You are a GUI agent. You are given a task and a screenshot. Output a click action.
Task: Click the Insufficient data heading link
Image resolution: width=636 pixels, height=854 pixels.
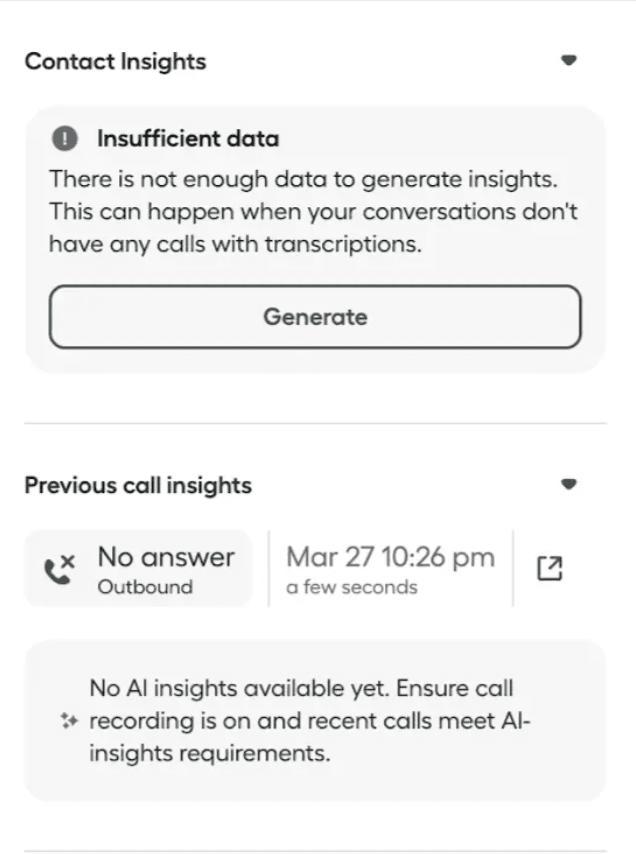pyautogui.click(x=188, y=138)
